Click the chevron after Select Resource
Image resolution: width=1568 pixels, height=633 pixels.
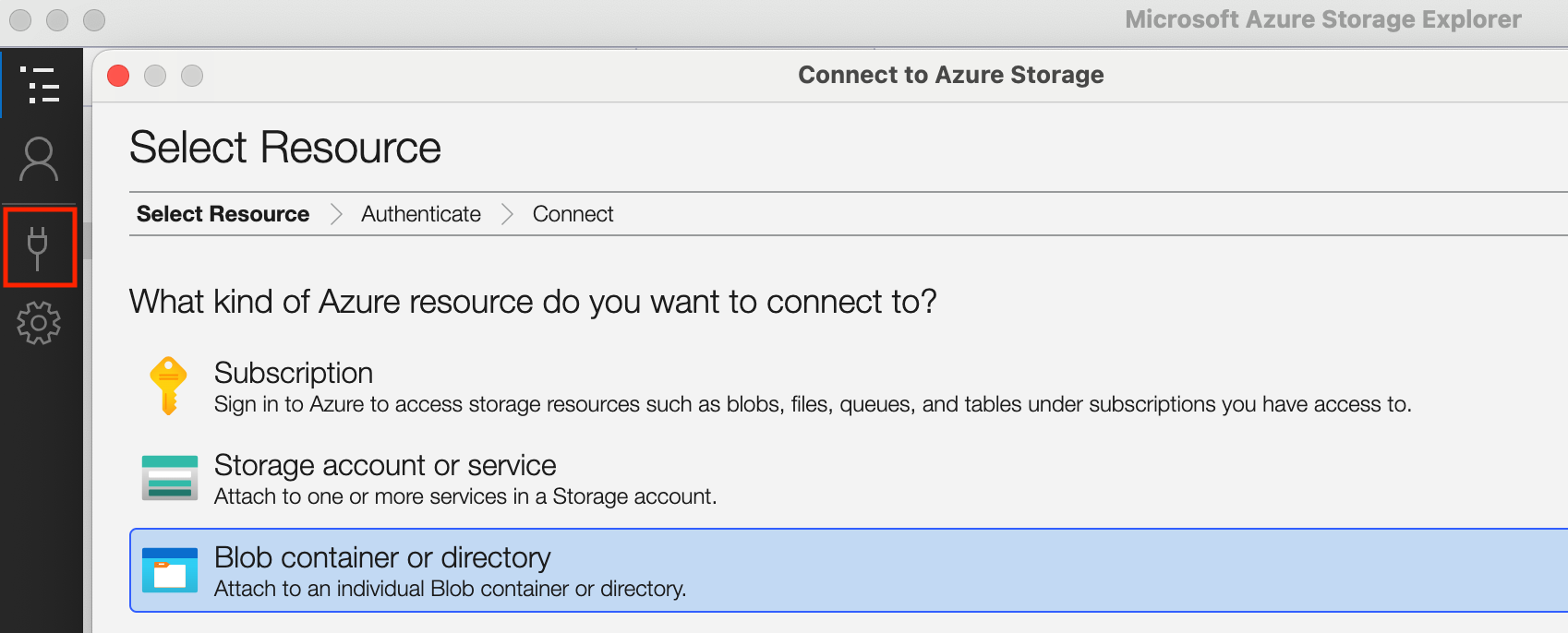[336, 214]
